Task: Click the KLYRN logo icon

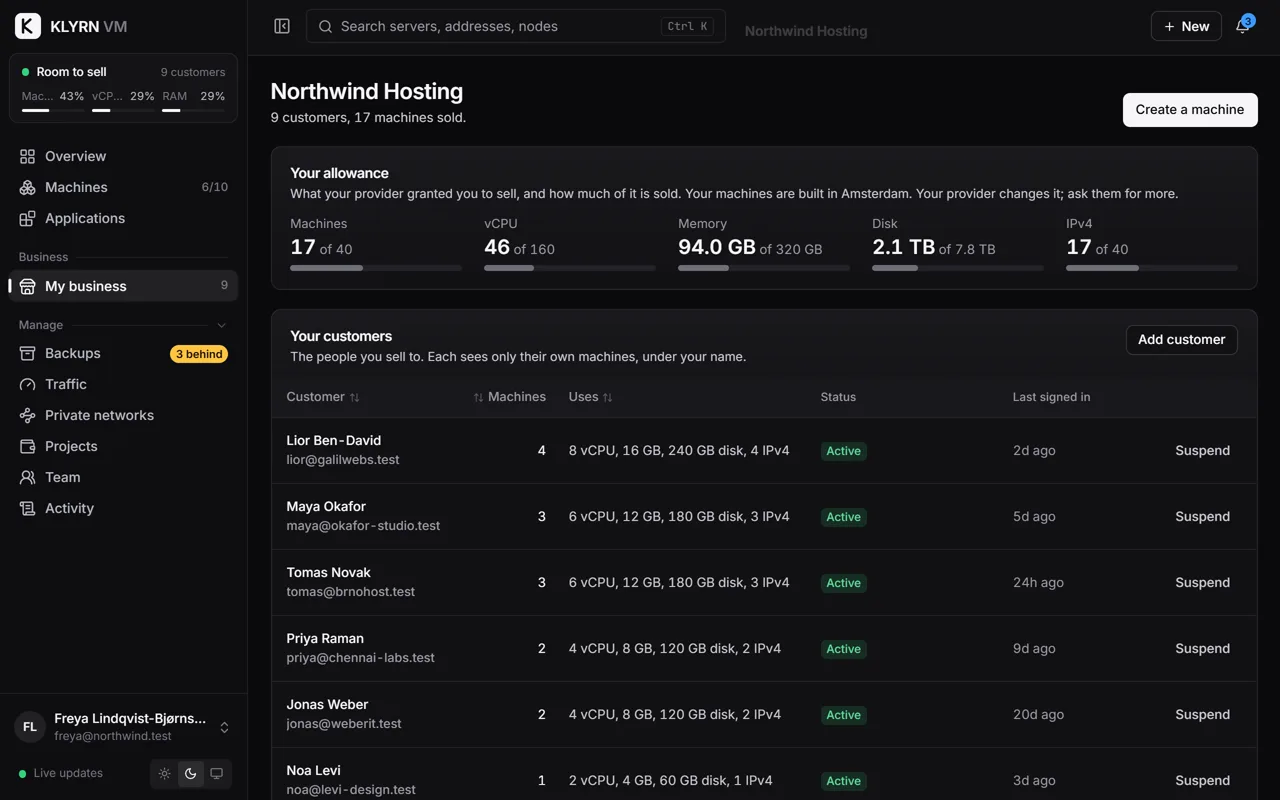Action: pos(28,27)
